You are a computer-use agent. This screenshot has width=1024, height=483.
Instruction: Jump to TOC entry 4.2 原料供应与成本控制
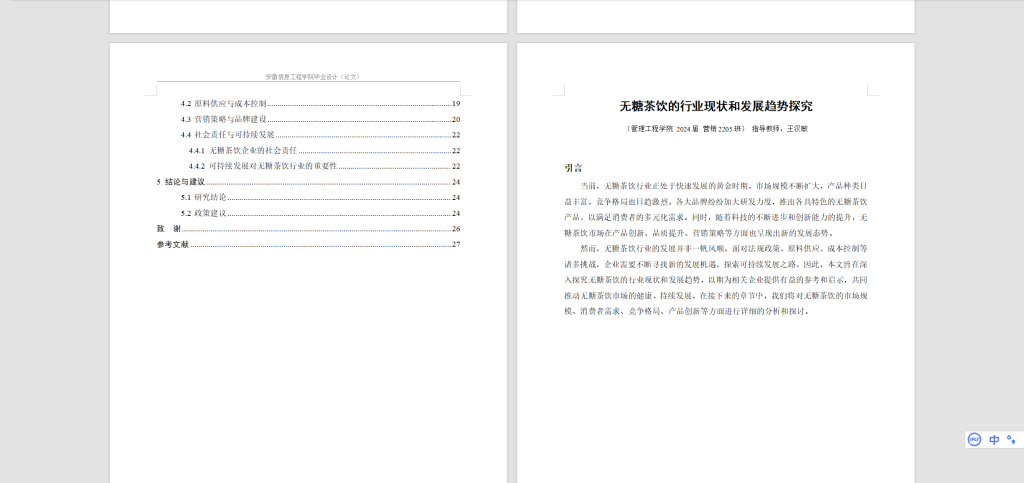[x=321, y=104]
